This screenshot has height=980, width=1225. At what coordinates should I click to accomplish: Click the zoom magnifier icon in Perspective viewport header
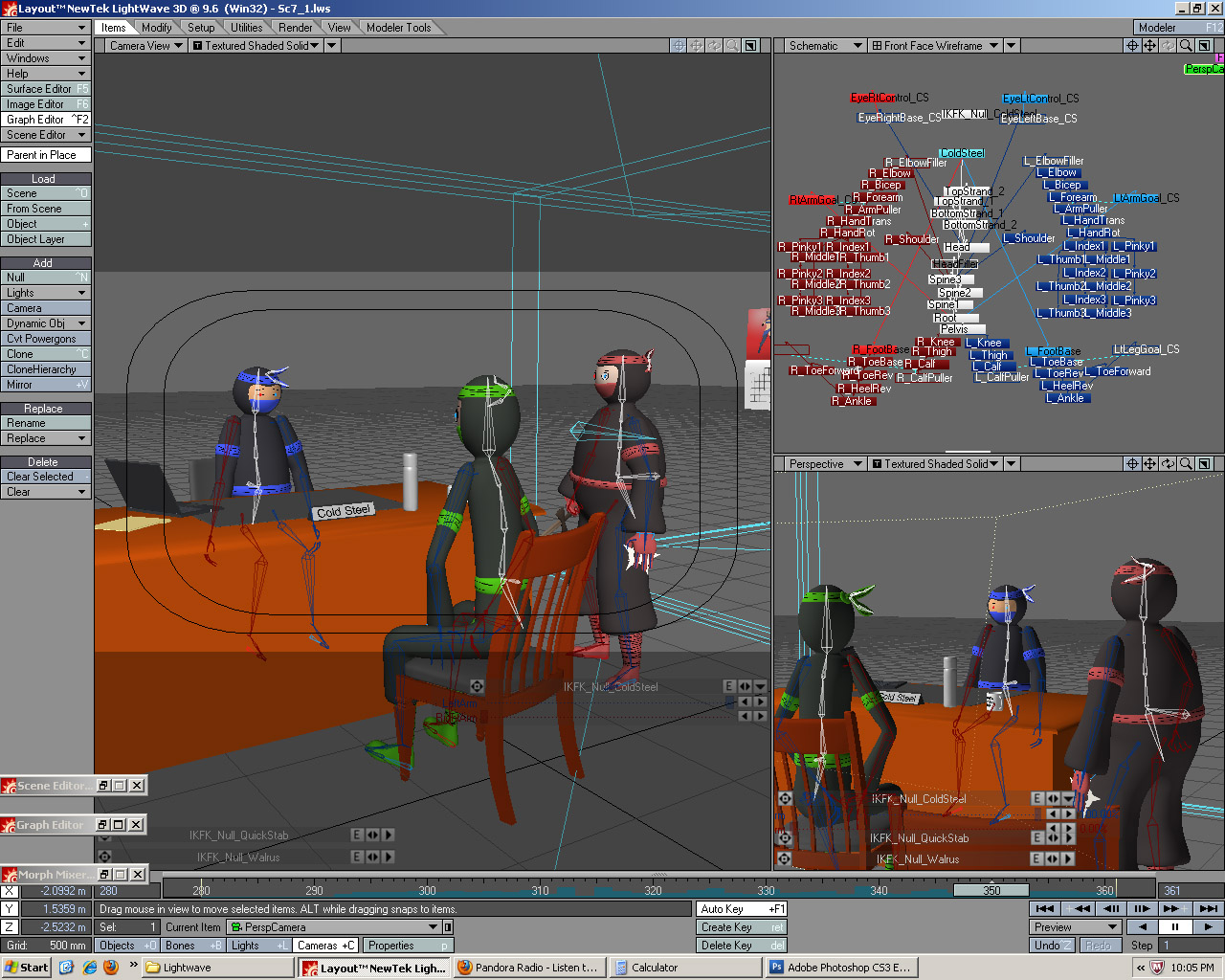(1186, 463)
